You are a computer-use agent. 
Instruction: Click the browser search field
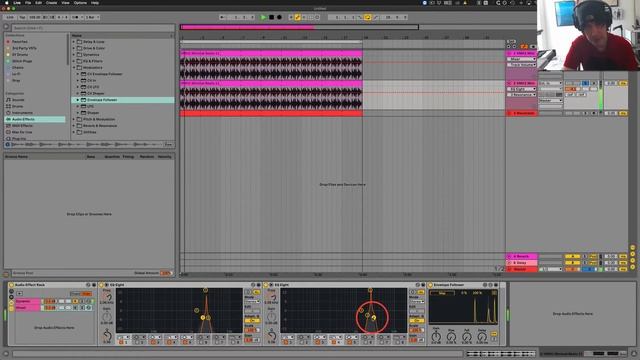pyautogui.click(x=93, y=28)
